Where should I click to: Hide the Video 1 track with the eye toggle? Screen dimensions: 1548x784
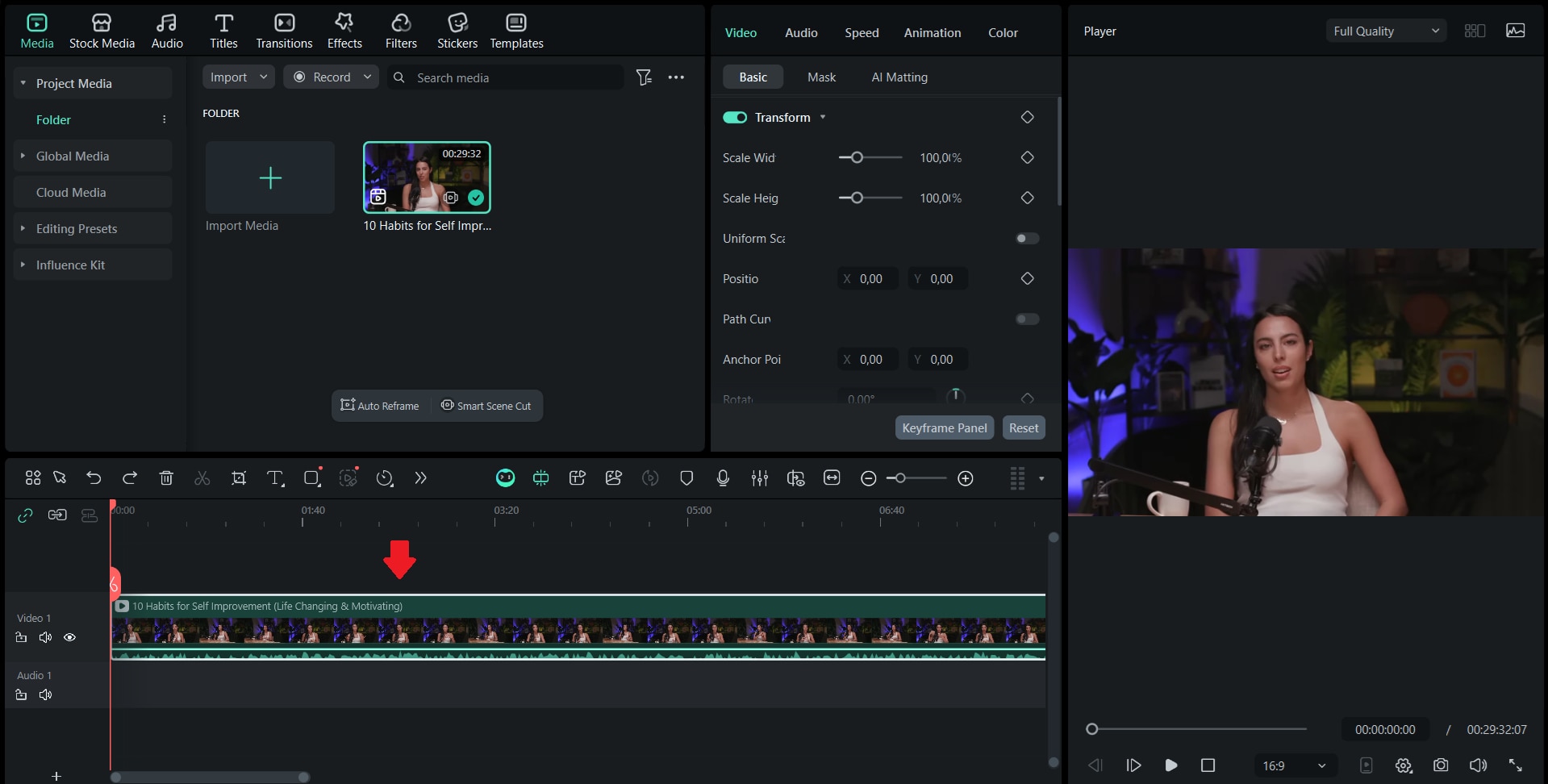[x=69, y=637]
